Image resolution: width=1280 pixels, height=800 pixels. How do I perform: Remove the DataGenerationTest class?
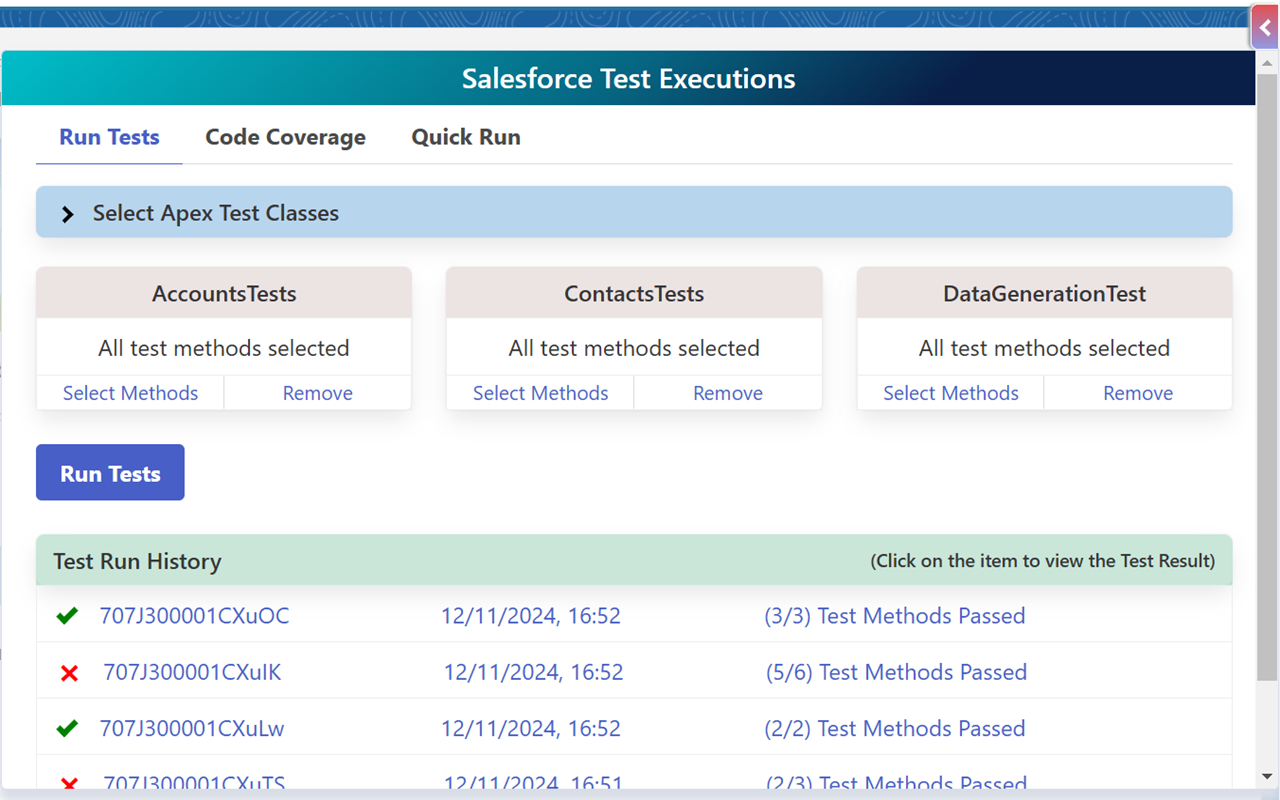coord(1137,393)
